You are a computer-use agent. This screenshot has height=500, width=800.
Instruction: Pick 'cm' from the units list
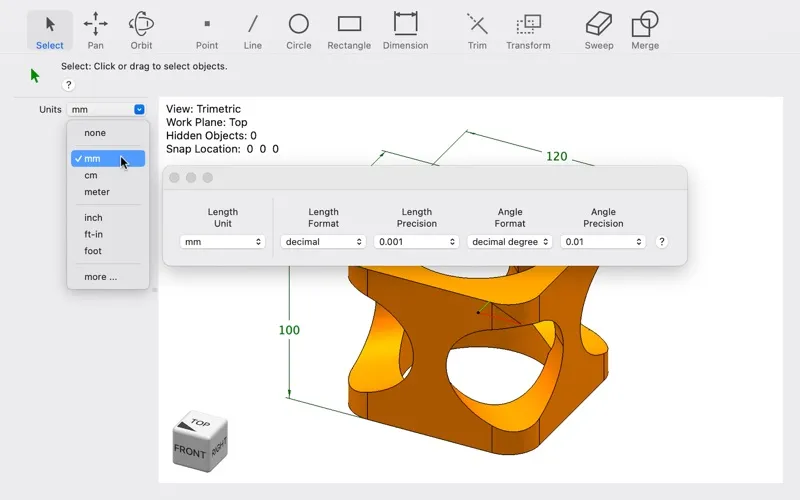[x=108, y=175]
